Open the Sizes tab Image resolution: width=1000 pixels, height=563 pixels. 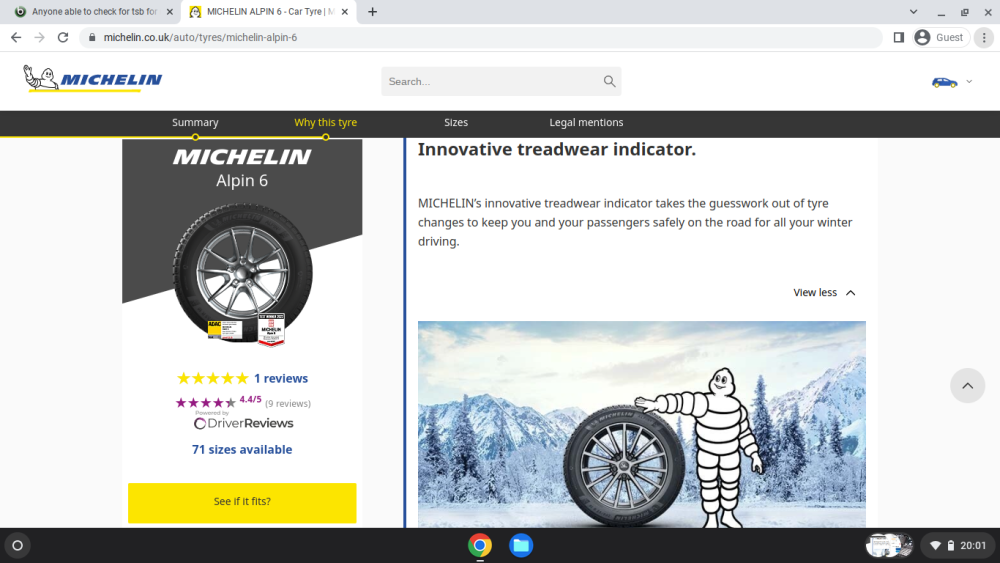[456, 122]
